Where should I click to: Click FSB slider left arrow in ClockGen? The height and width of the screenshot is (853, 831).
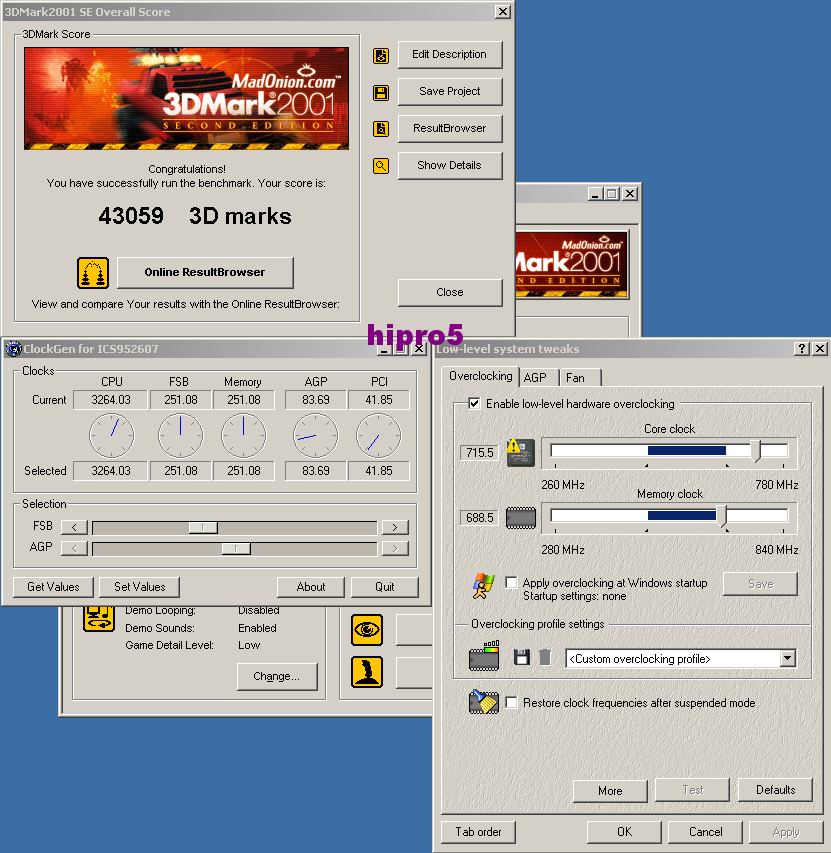click(75, 527)
